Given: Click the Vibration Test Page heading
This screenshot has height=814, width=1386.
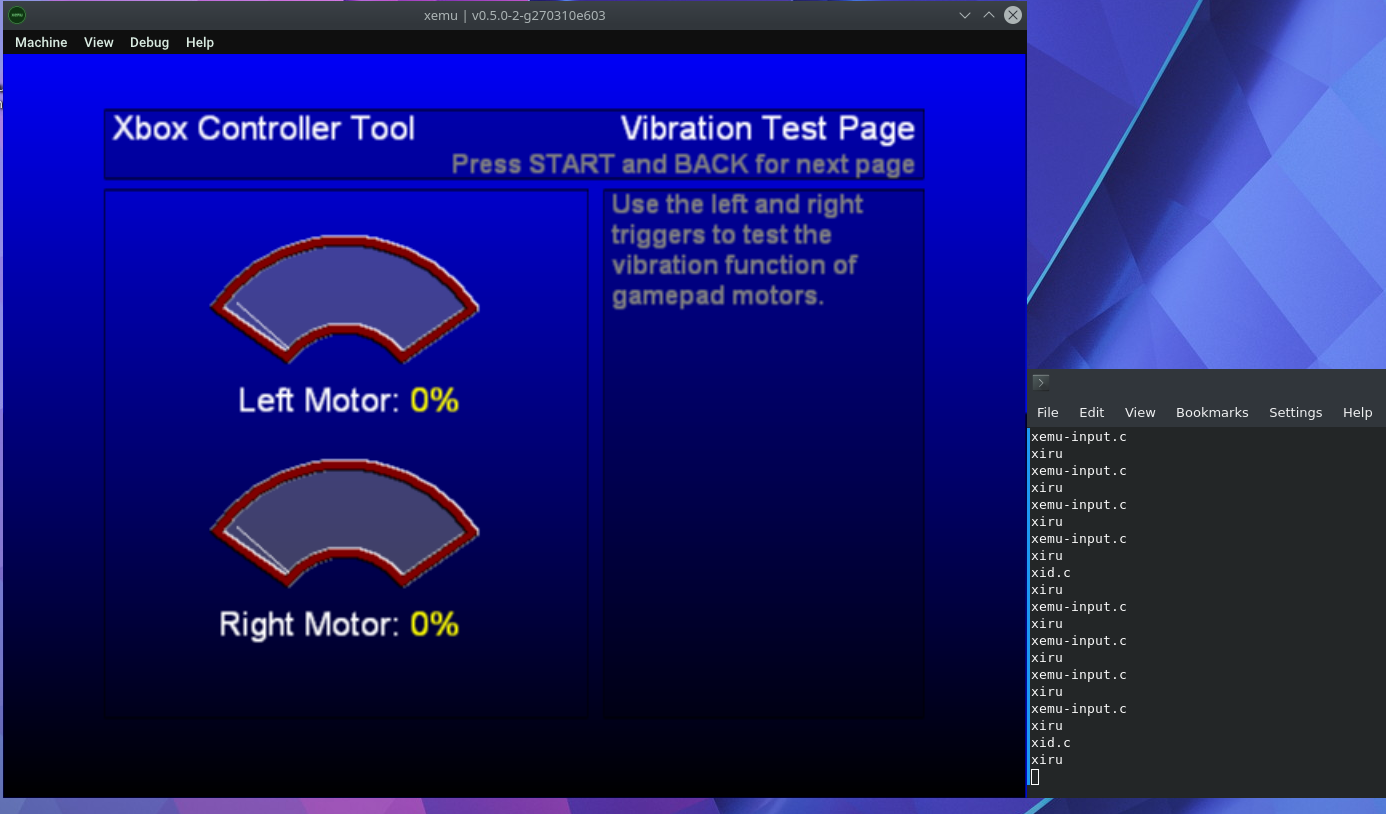Looking at the screenshot, I should click(x=766, y=128).
